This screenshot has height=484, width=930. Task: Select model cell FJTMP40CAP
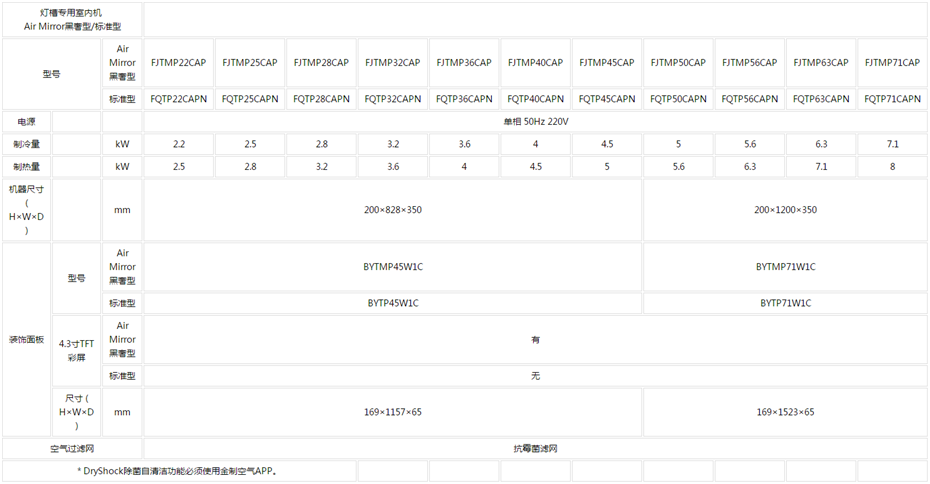pyautogui.click(x=536, y=63)
